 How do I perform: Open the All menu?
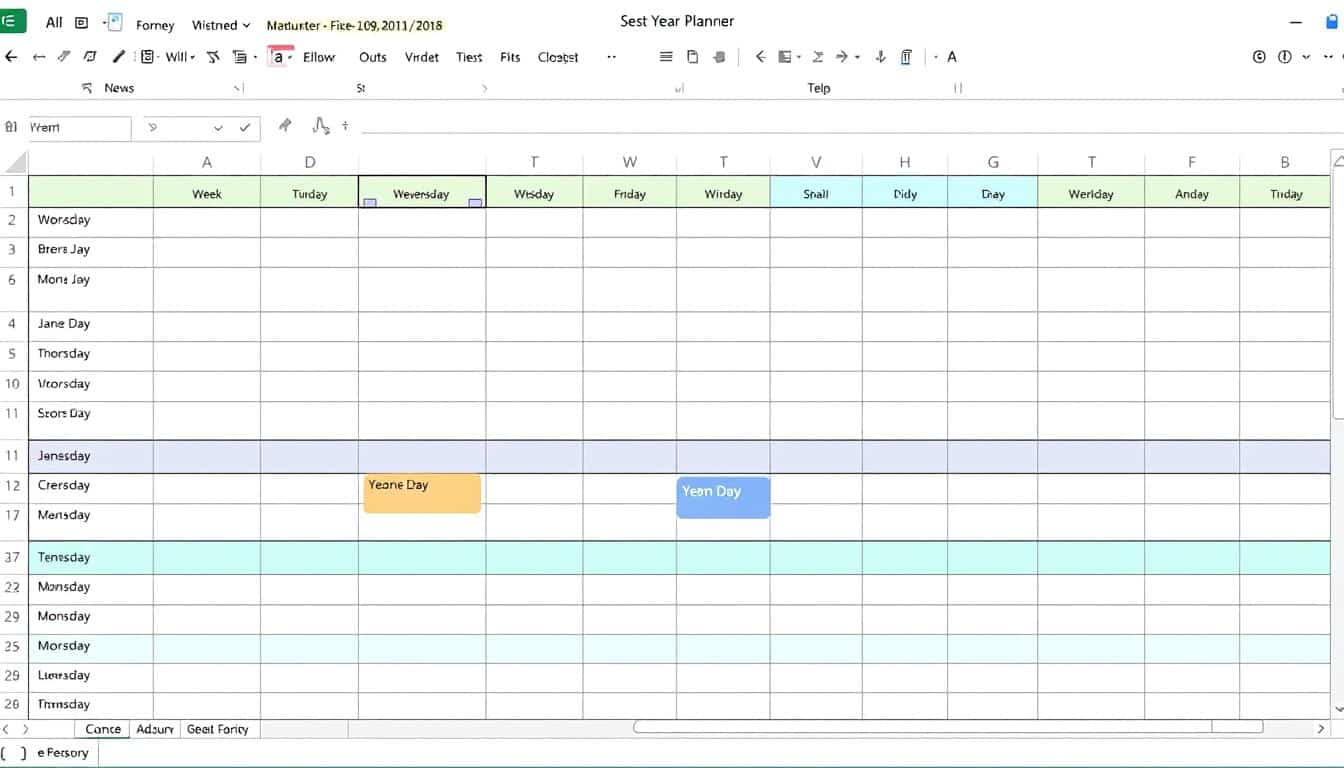pos(54,23)
